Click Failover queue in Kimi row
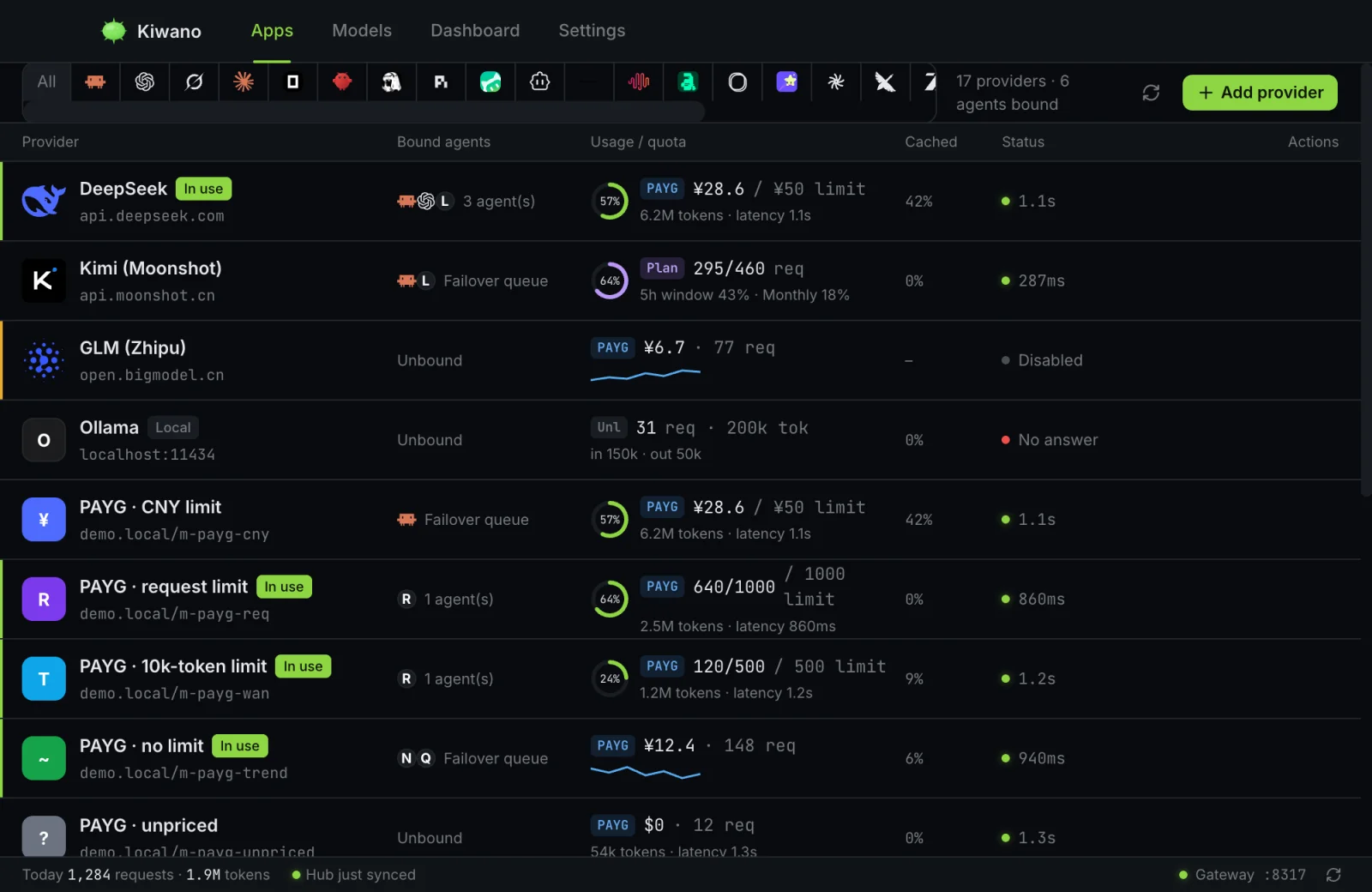Image resolution: width=1372 pixels, height=892 pixels. coord(496,280)
